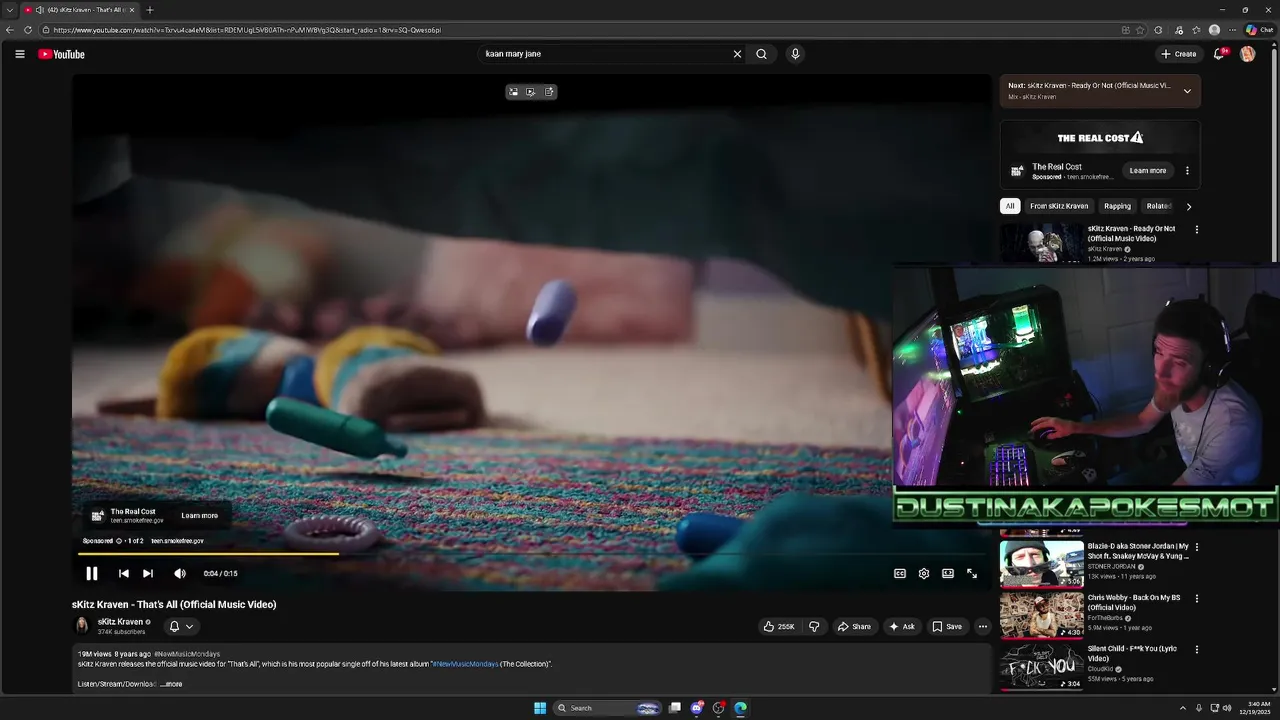Open Blazie-D aka Stoner Jordan video thumbnail
This screenshot has width=1280, height=720.
(x=1041, y=564)
